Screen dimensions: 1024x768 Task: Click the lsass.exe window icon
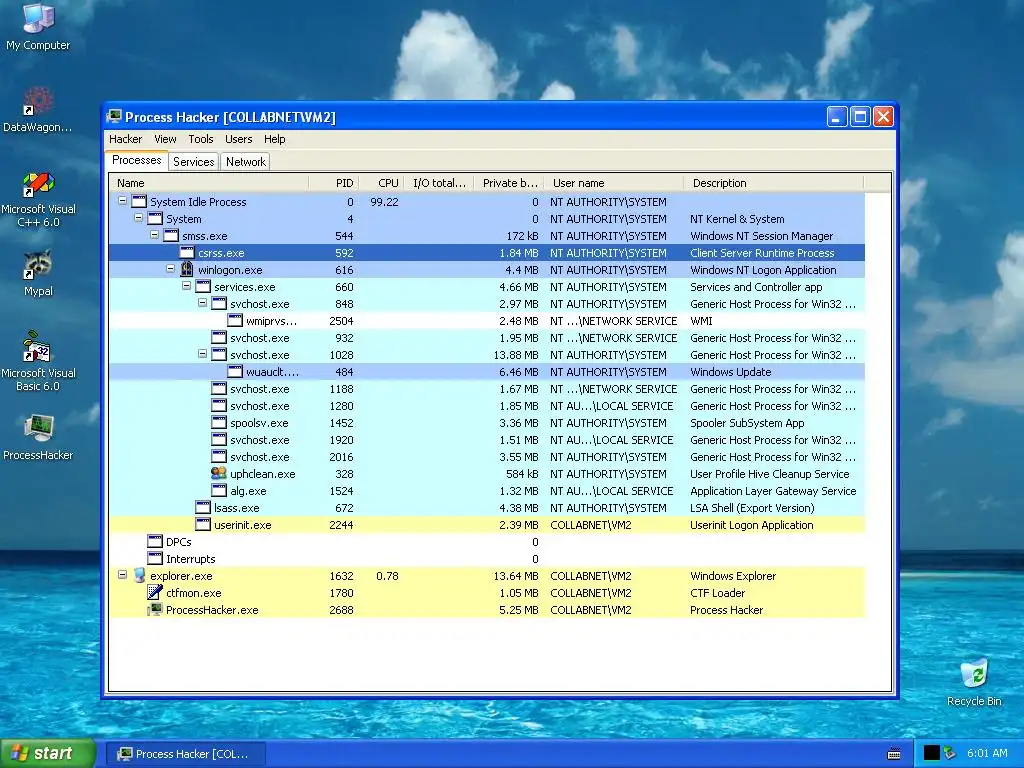pyautogui.click(x=203, y=507)
